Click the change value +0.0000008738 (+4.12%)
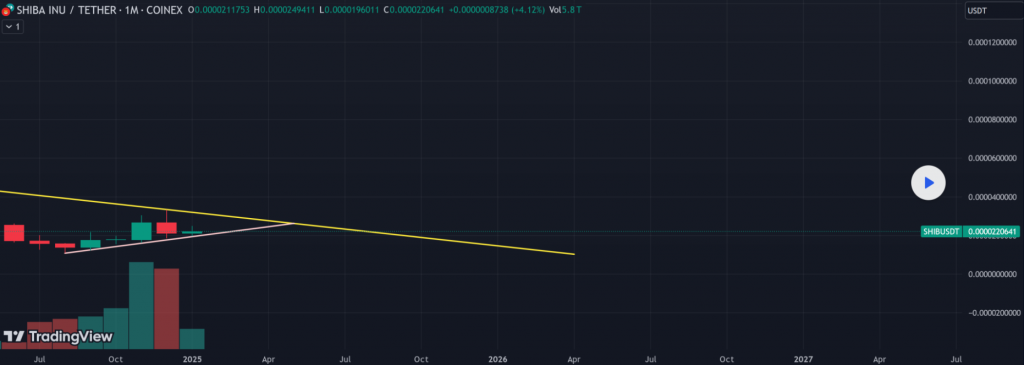This screenshot has width=1024, height=365. pos(497,10)
